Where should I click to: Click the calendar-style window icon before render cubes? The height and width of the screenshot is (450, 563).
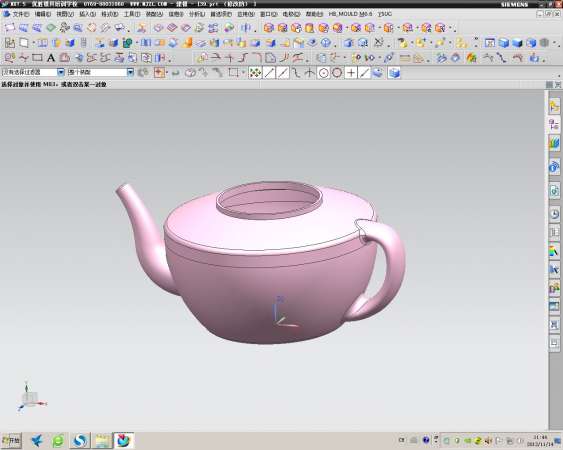(490, 43)
